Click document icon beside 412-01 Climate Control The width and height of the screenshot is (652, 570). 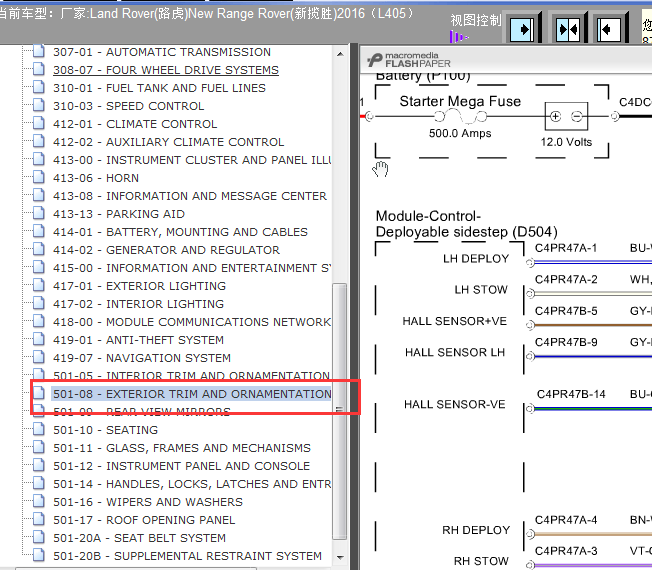(x=39, y=123)
